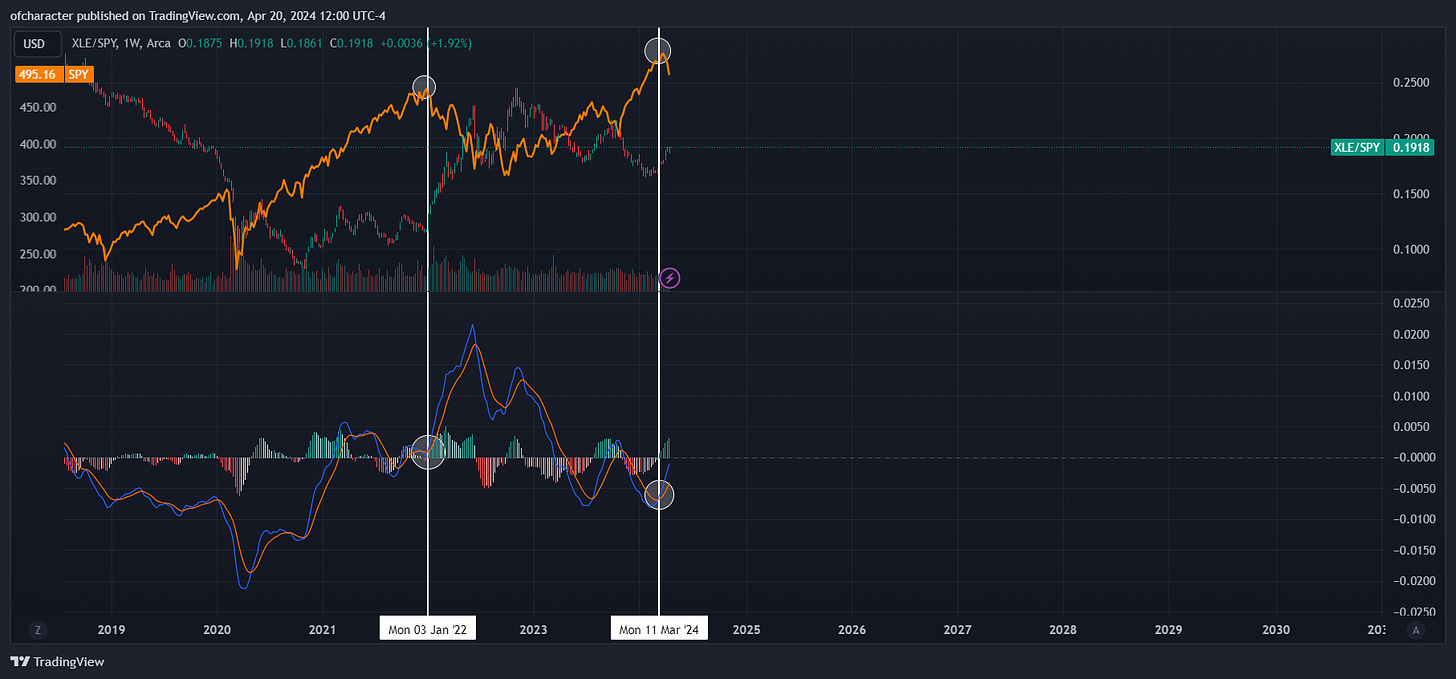Click the 'Mon 11 Mar '24' date label
The height and width of the screenshot is (679, 1456).
tap(659, 630)
